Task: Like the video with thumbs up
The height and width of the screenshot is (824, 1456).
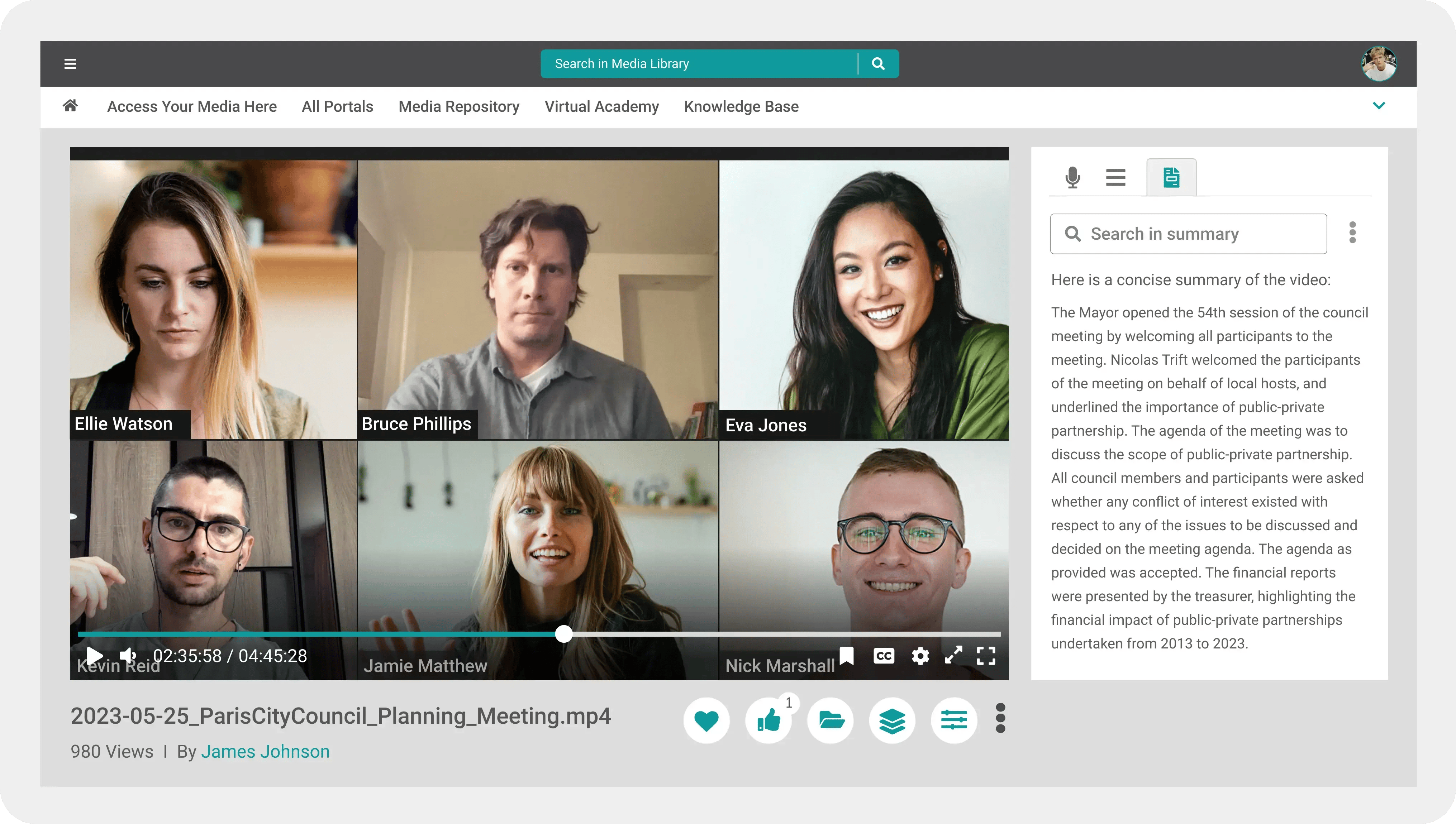Action: [768, 720]
